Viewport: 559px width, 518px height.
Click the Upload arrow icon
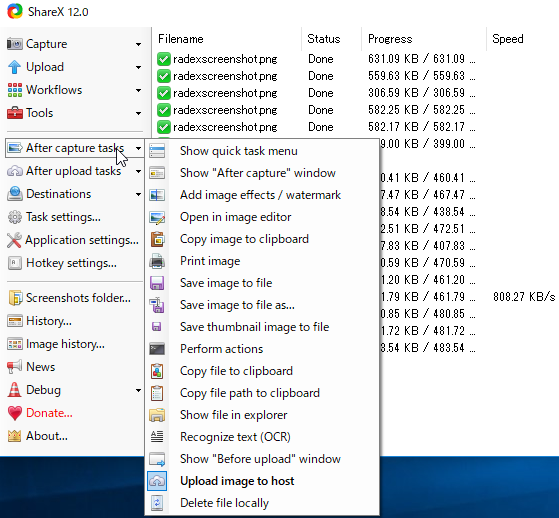pyautogui.click(x=14, y=67)
